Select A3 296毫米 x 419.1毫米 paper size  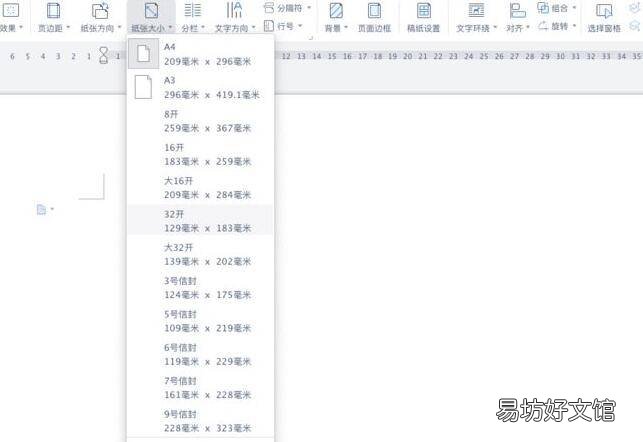click(x=201, y=87)
